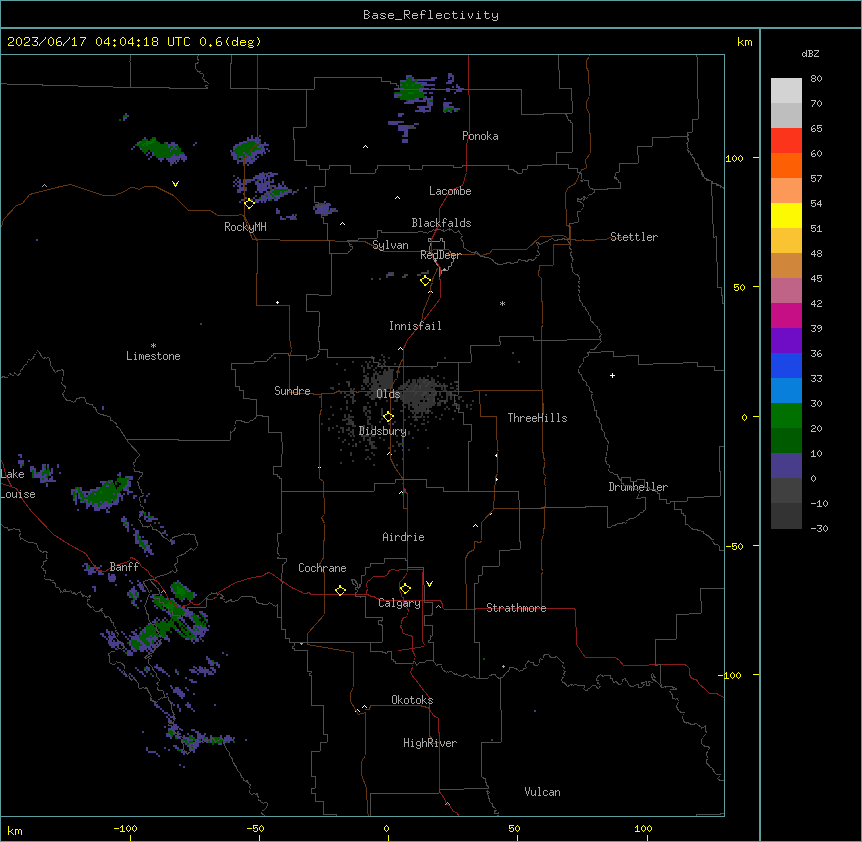Click the Didsbury label

tap(382, 431)
